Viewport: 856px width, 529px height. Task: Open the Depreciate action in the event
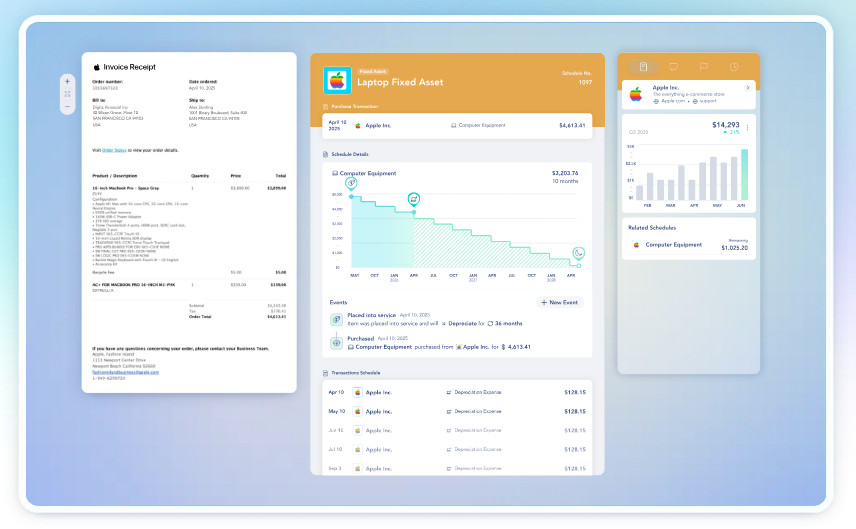[458, 324]
